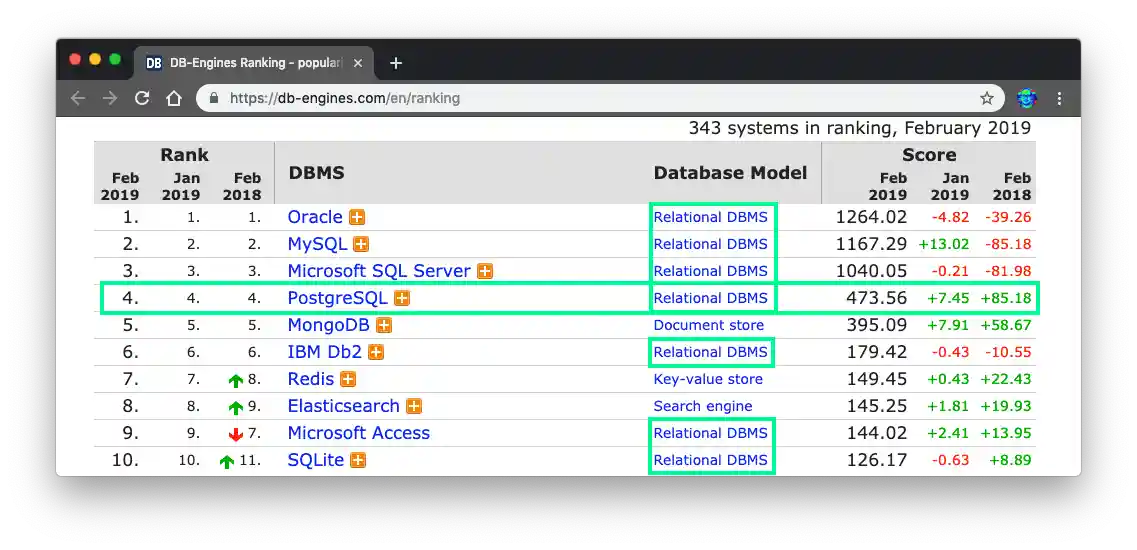1137x550 pixels.
Task: Click the DBMS column header
Action: click(x=316, y=173)
